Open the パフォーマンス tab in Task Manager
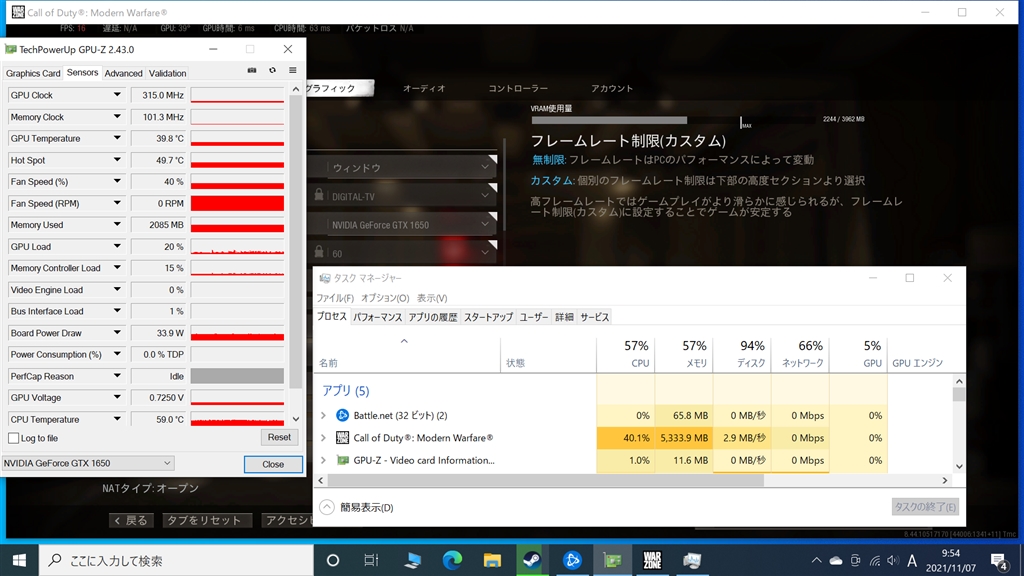This screenshot has height=576, width=1024. 377,317
